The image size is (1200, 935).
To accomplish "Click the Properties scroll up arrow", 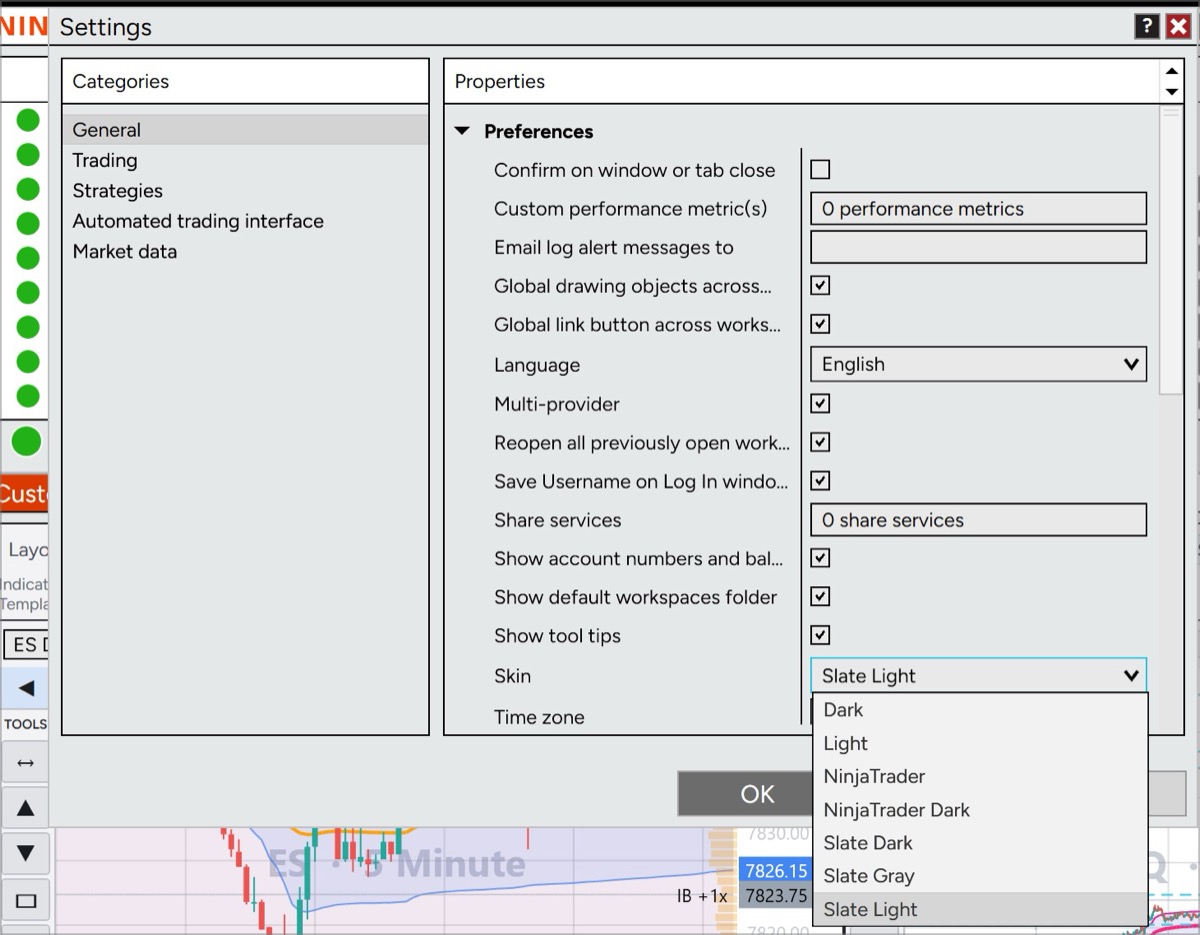I will coord(1171,72).
